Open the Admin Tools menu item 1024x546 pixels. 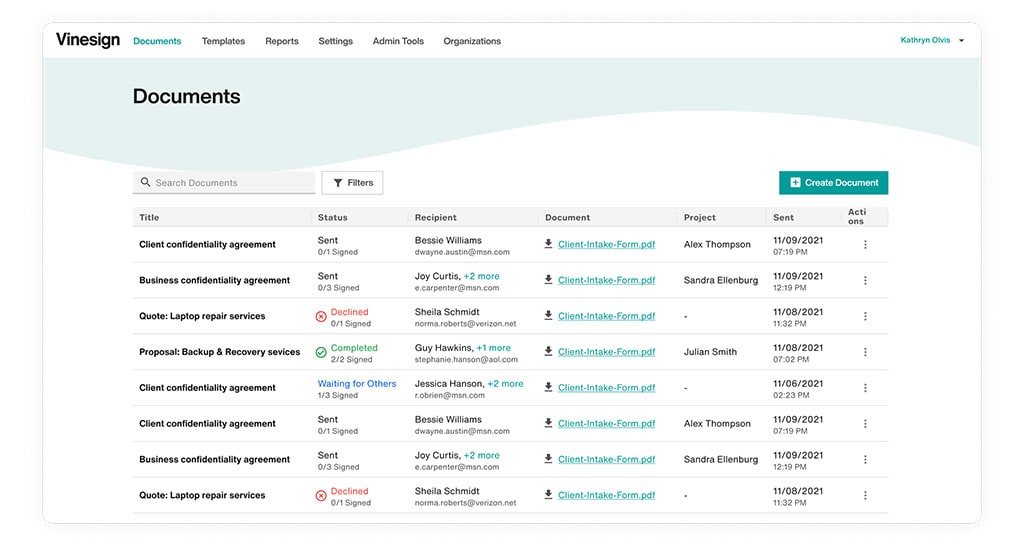tap(398, 41)
